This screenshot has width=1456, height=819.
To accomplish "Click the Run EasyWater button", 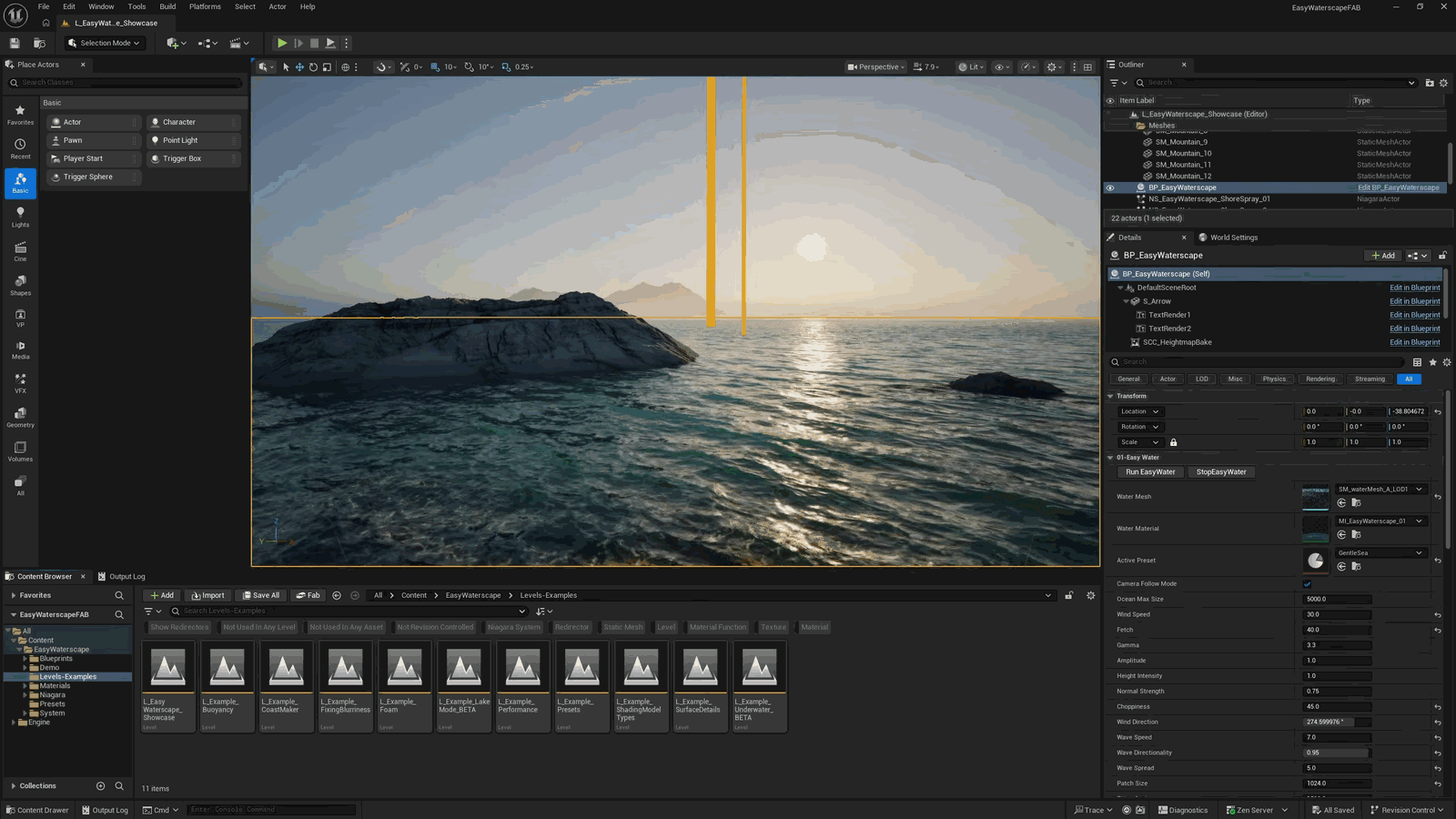I will tap(1150, 472).
